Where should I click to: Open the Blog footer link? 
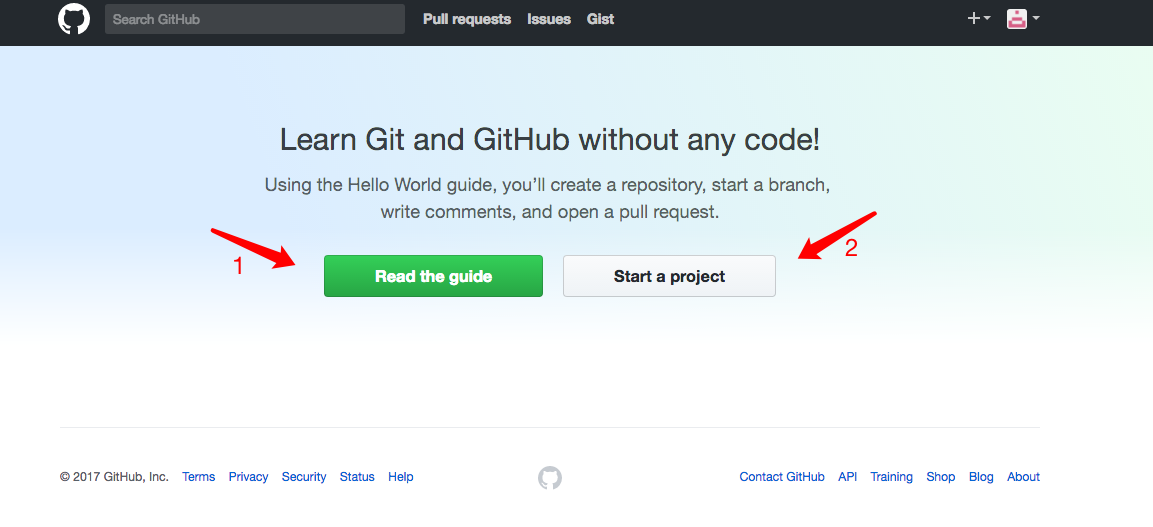(981, 477)
